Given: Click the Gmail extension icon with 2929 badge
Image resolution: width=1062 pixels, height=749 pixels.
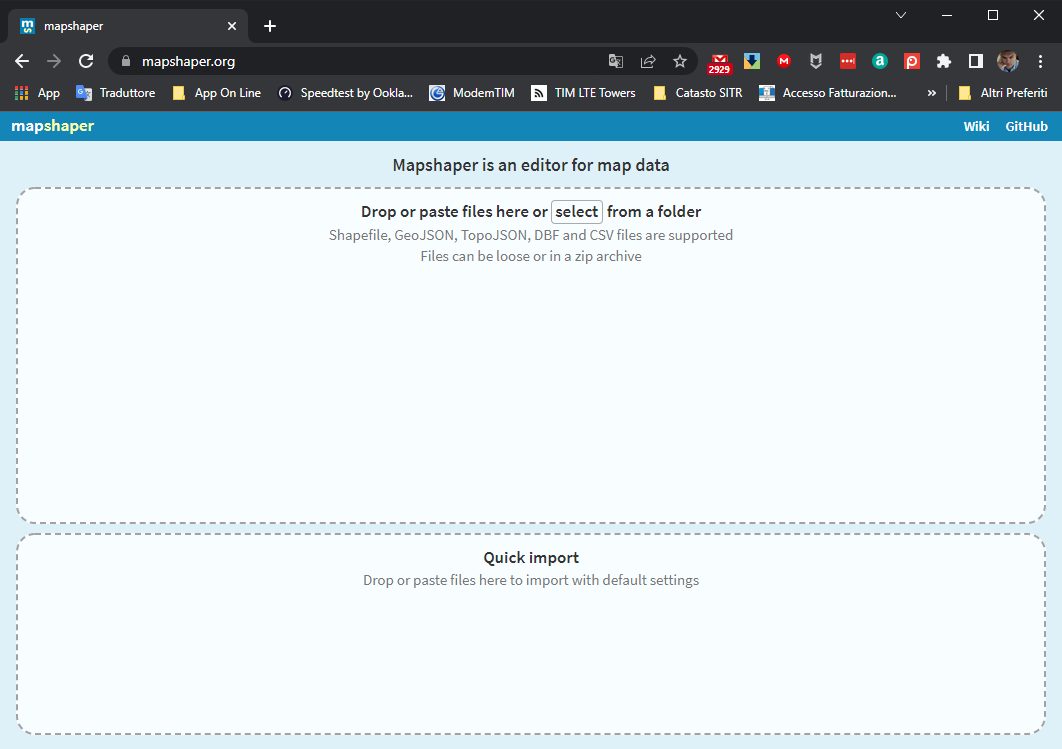Looking at the screenshot, I should [x=719, y=62].
